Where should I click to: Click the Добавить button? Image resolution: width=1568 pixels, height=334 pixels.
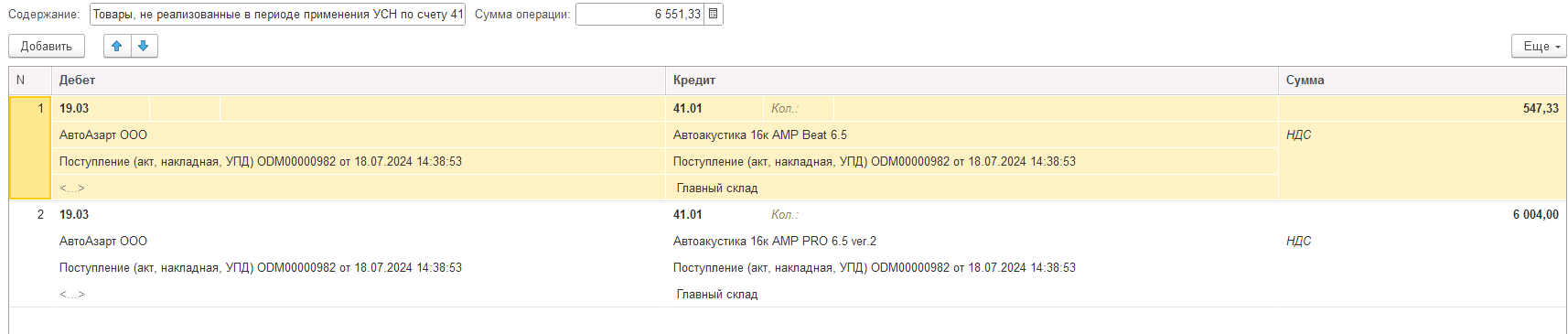[x=47, y=46]
